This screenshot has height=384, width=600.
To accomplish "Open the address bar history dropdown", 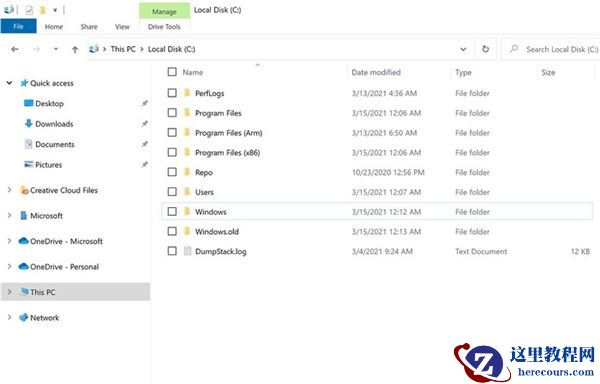I will (x=463, y=49).
